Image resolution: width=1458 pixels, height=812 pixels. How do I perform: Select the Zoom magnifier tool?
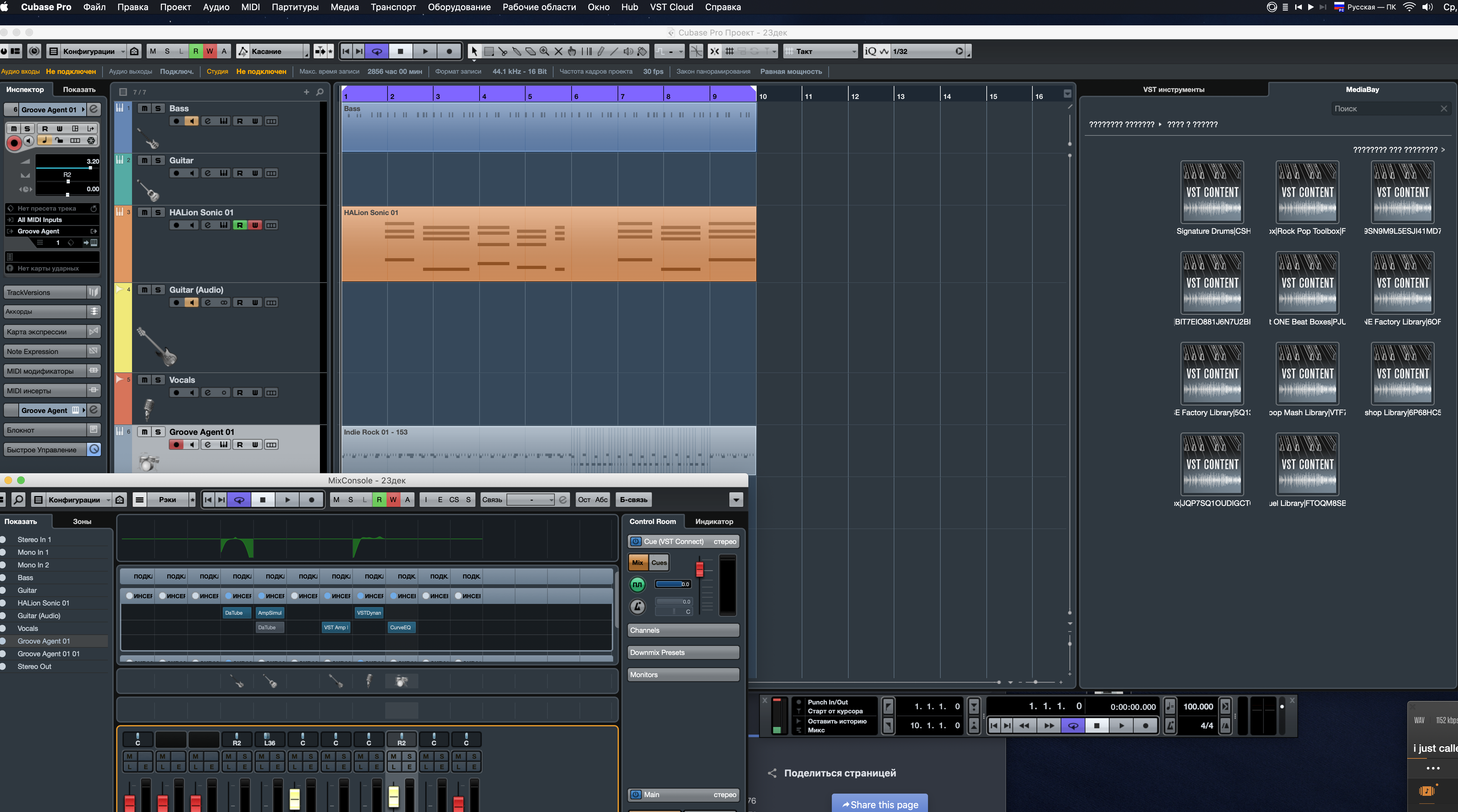click(545, 51)
